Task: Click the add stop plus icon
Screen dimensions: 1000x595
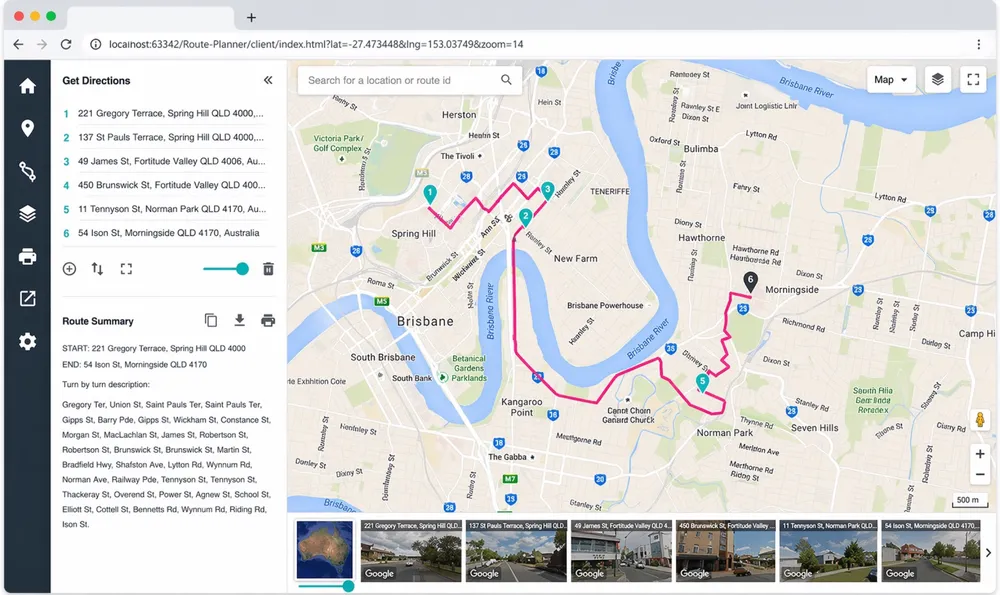Action: [69, 269]
